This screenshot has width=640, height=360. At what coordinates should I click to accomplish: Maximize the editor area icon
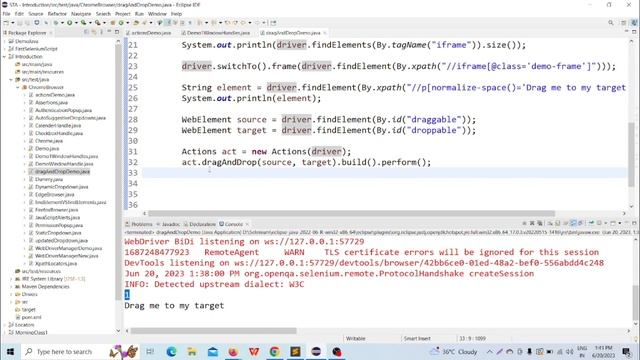[x=634, y=32]
